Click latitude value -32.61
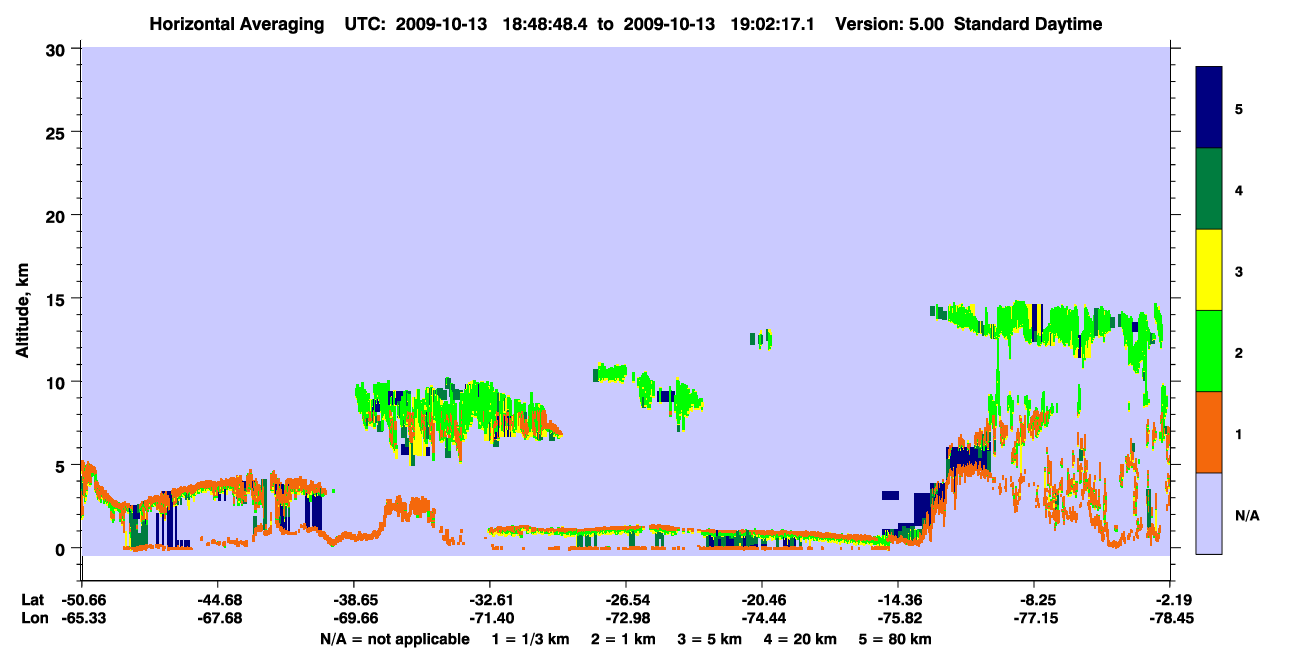The width and height of the screenshot is (1300, 667). (x=489, y=600)
